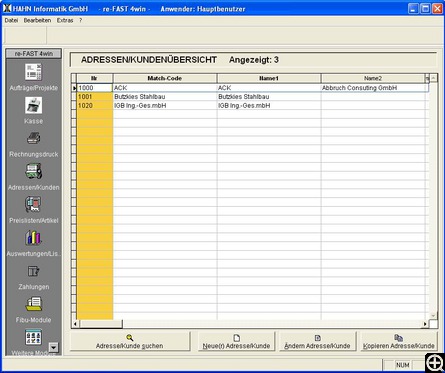Viewport: 445px width, 373px height.
Task: Open the Aufträge/Projekte module icon
Action: point(33,72)
